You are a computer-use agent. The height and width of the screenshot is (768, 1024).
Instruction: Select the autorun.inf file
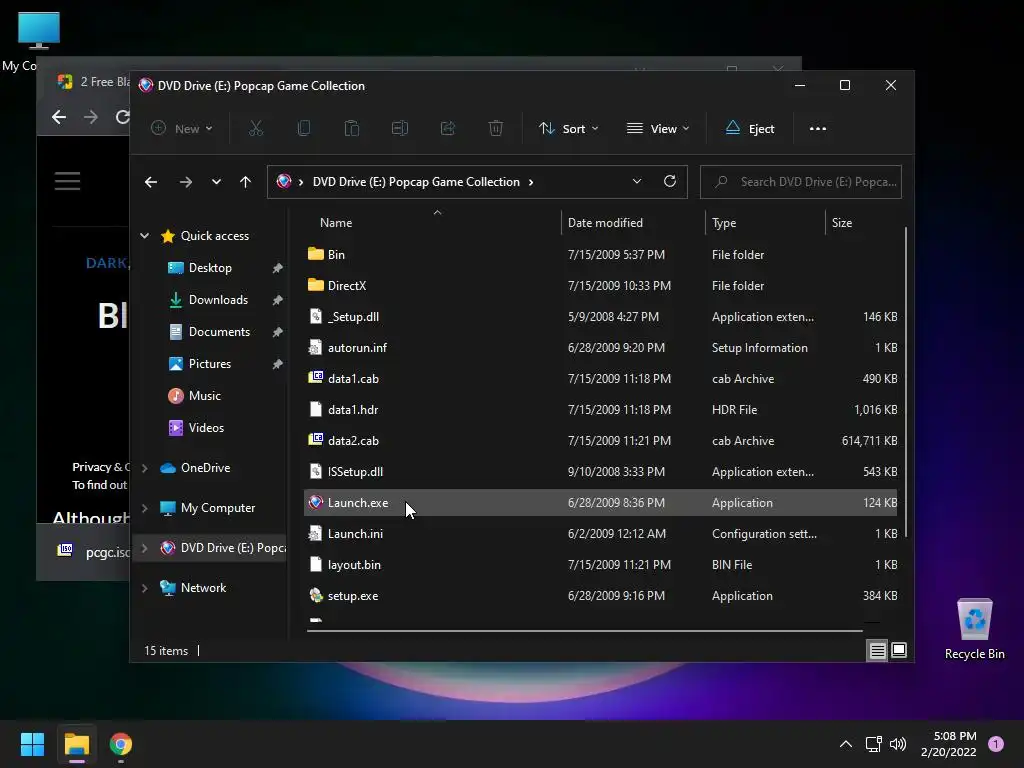pos(600,347)
